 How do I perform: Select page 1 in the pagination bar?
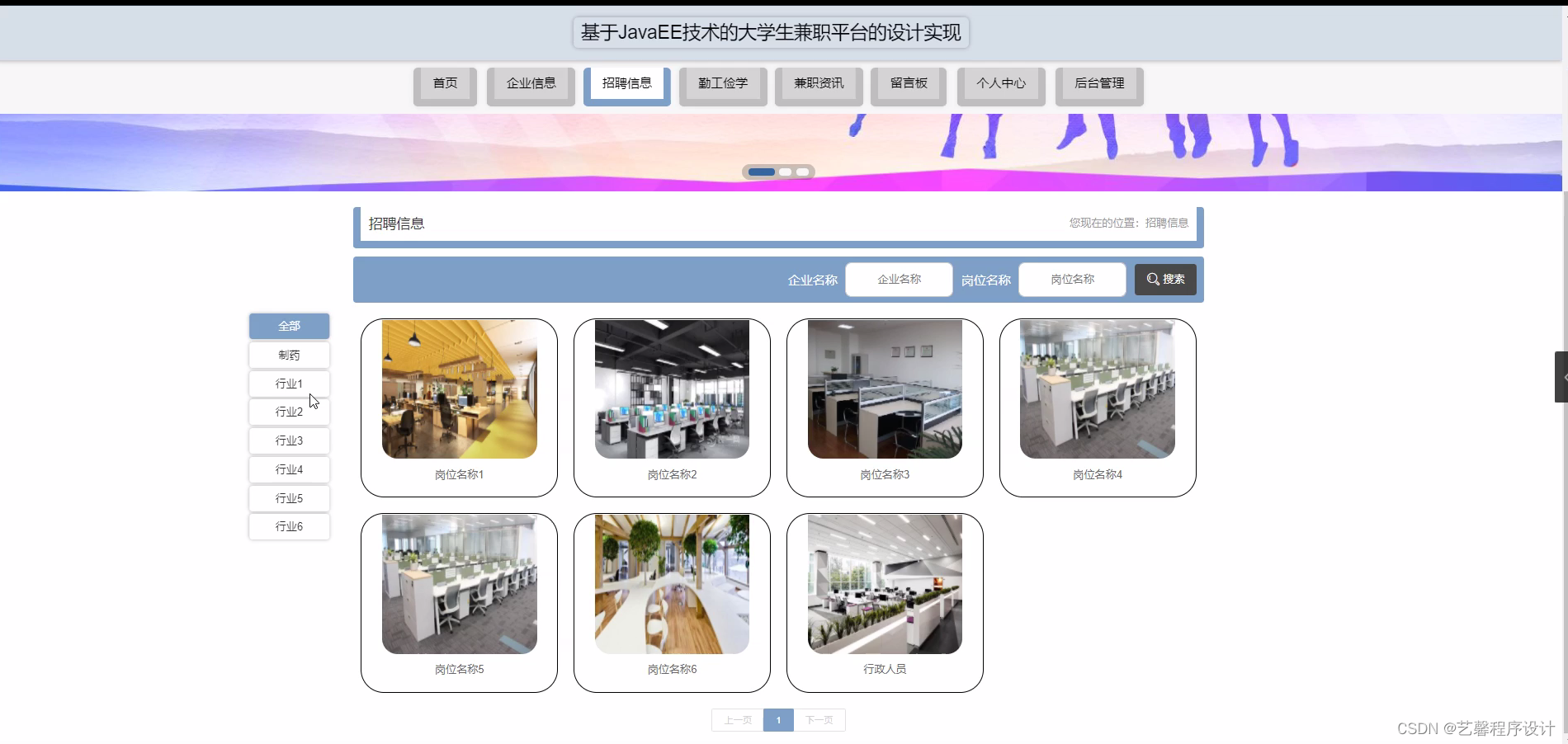click(x=777, y=719)
